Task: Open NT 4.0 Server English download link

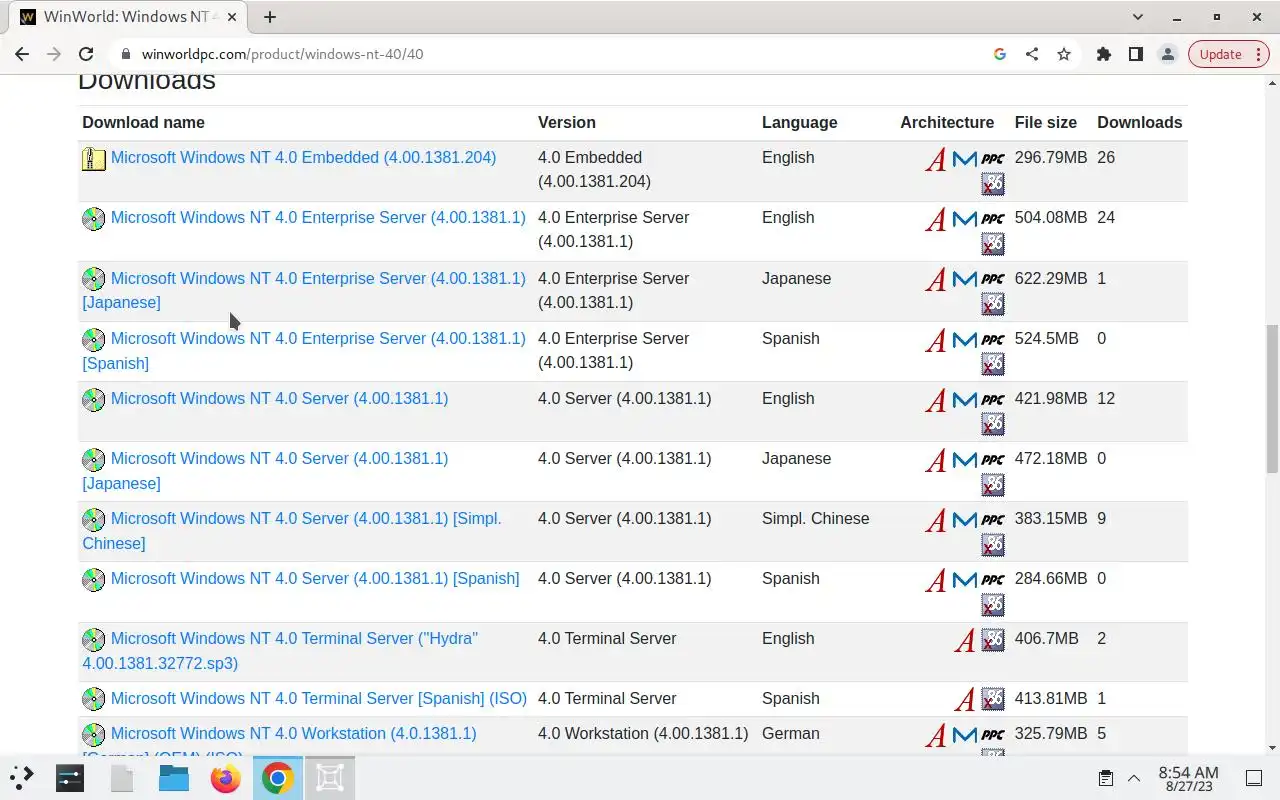Action: coord(279,398)
